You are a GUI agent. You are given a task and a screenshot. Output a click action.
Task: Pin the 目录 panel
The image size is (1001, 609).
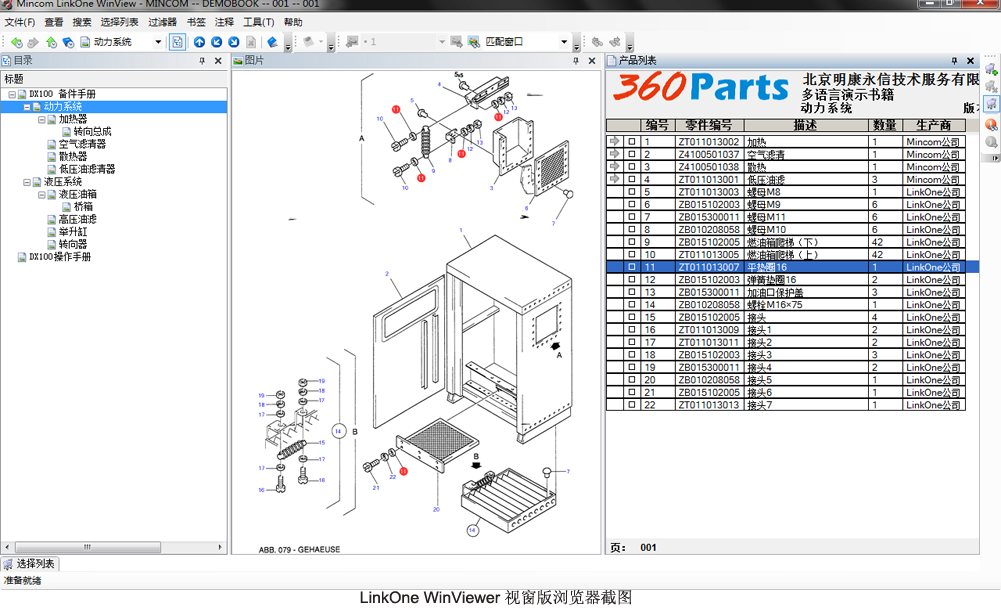tap(202, 61)
